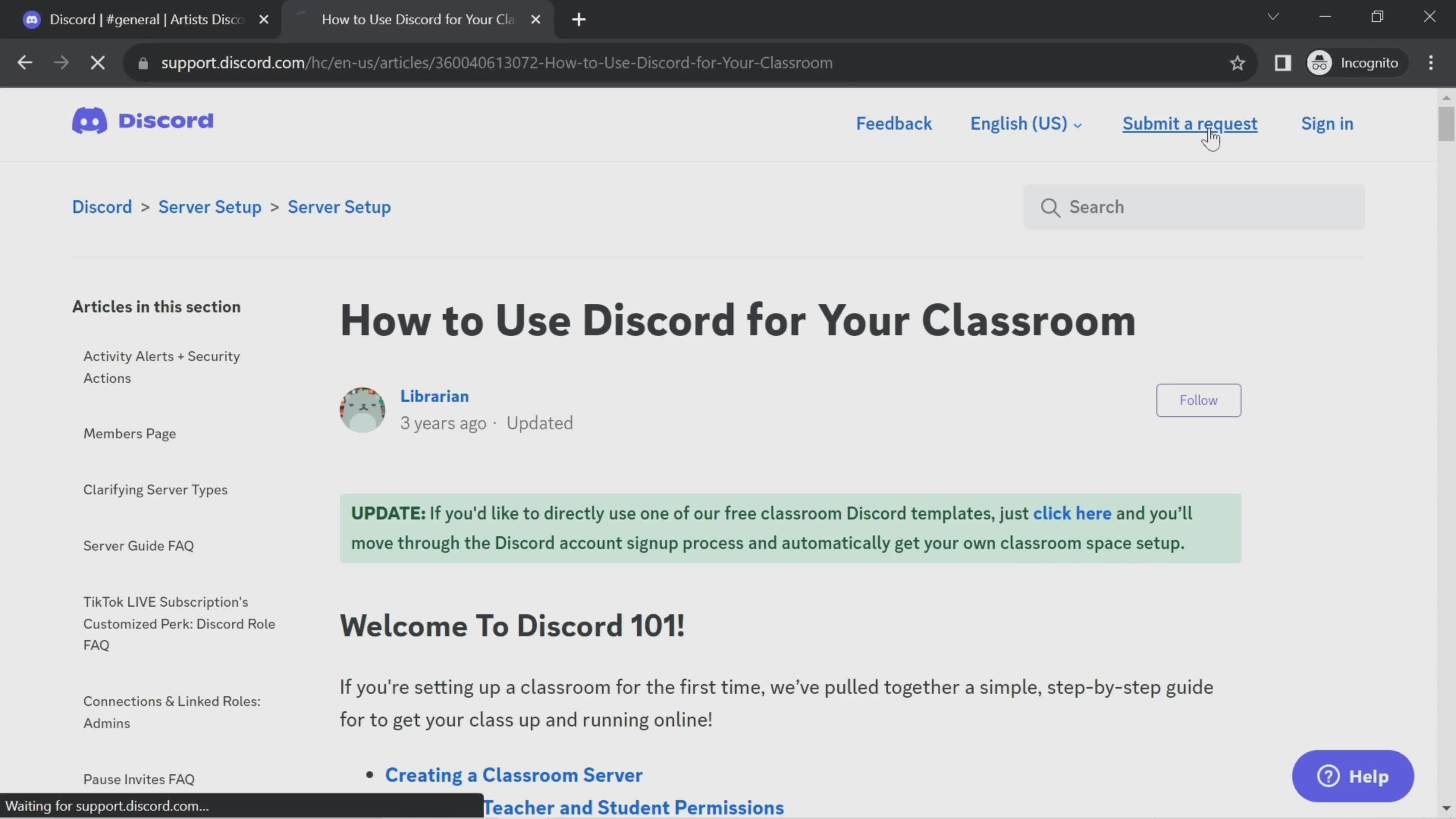Click the Librarian avatar image
Image resolution: width=1456 pixels, height=819 pixels.
tap(362, 410)
